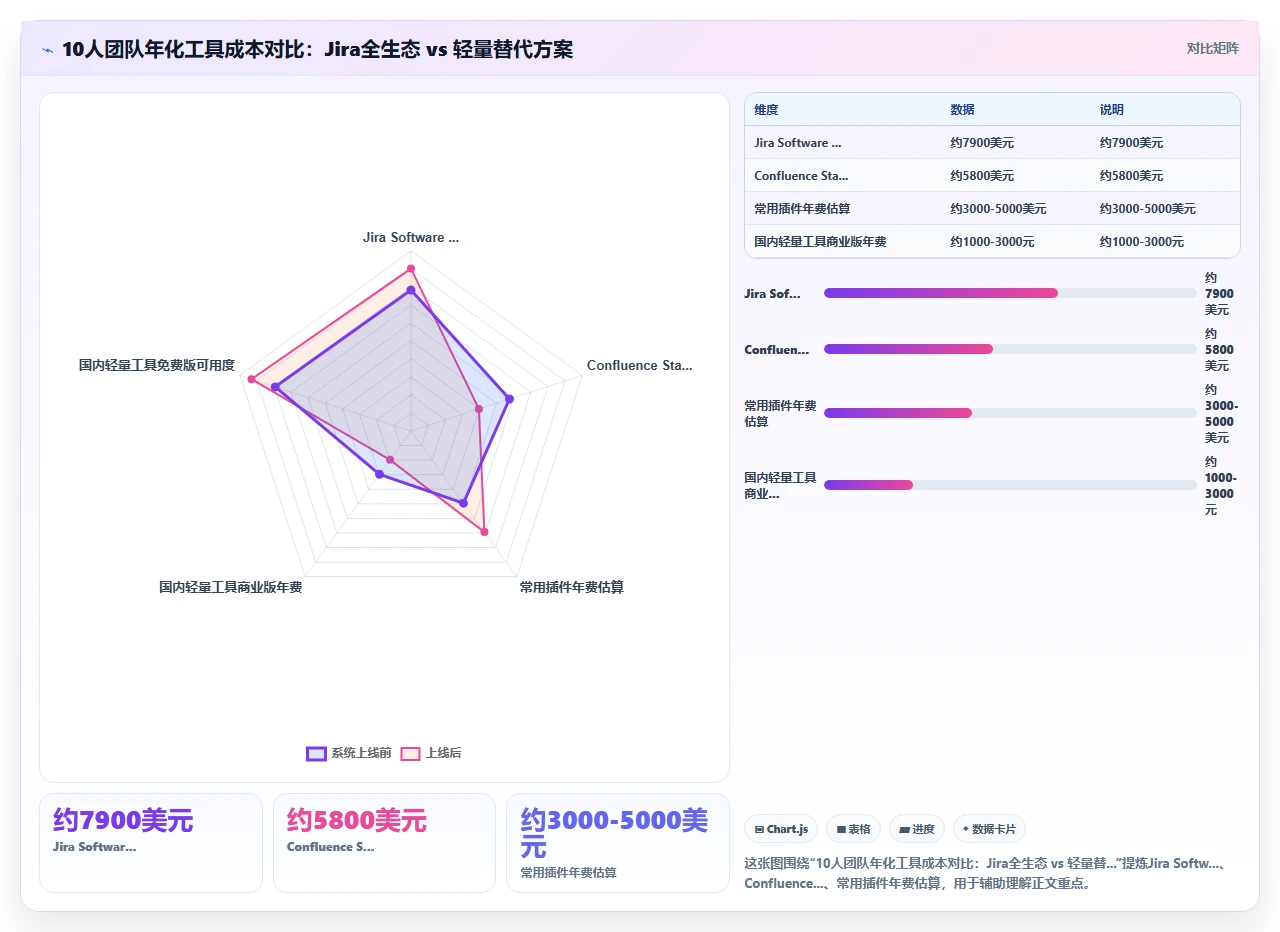Select 国内轻量工具商业版年费 in the table's 维度 column
Image resolution: width=1280 pixels, height=932 pixels.
pyautogui.click(x=820, y=242)
